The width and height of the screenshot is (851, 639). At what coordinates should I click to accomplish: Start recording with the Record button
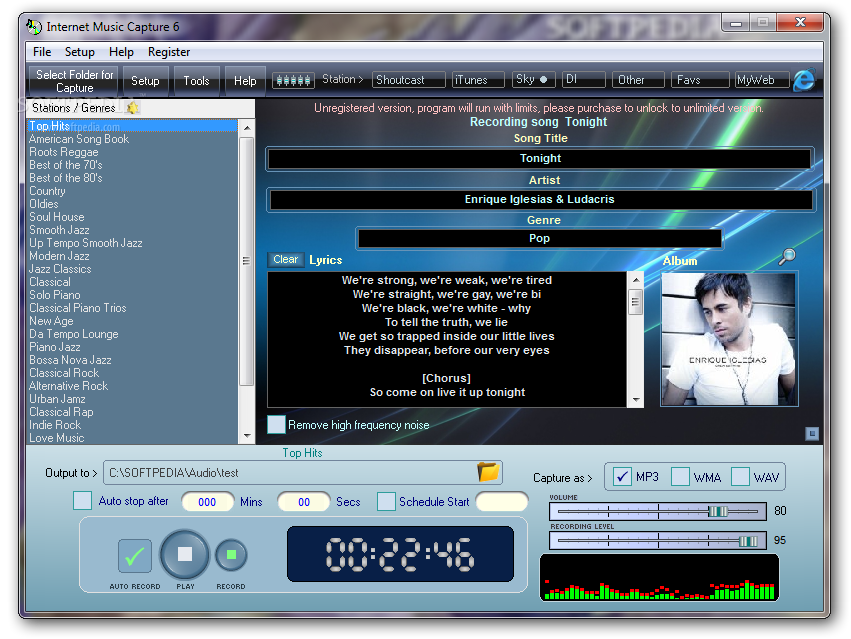tap(231, 555)
